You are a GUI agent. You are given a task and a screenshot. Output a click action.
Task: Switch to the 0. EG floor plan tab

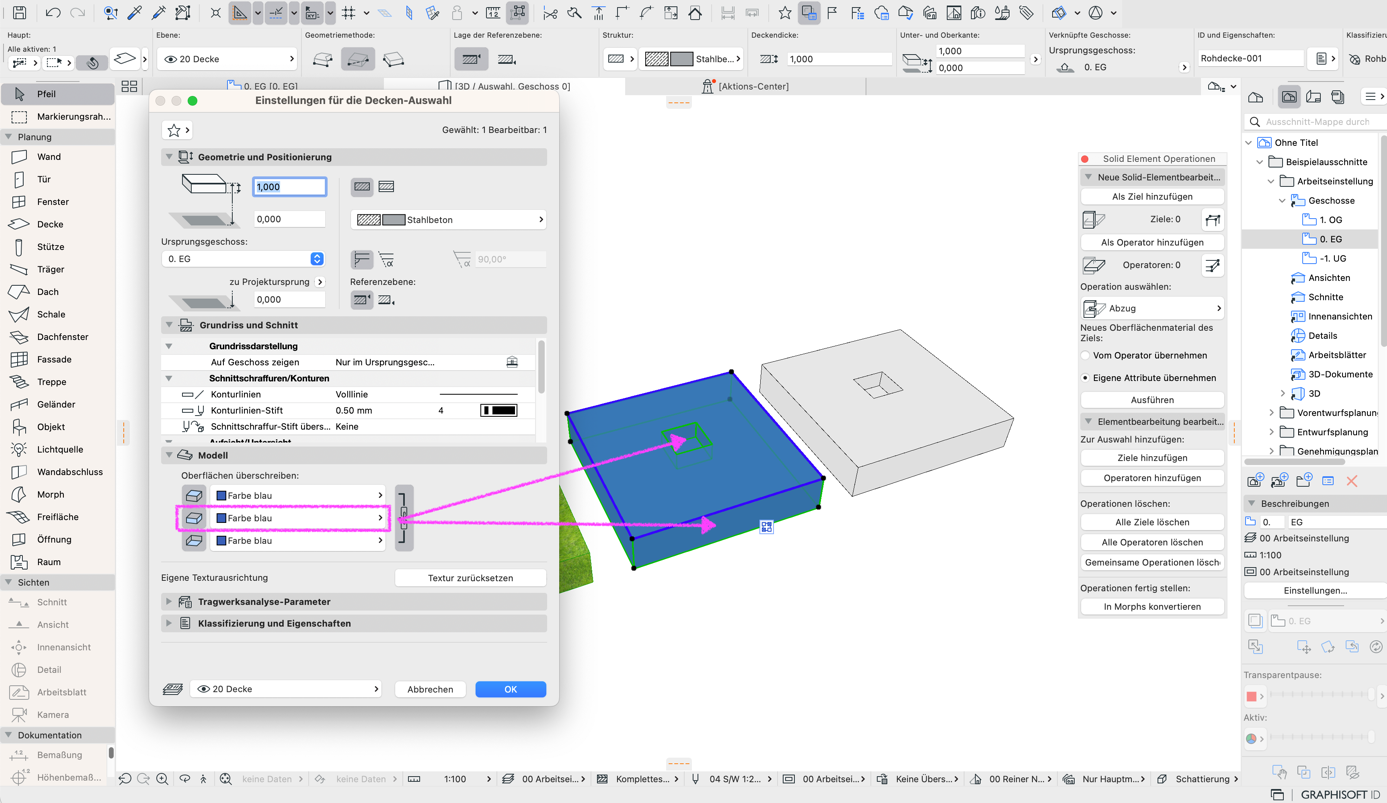(x=263, y=87)
